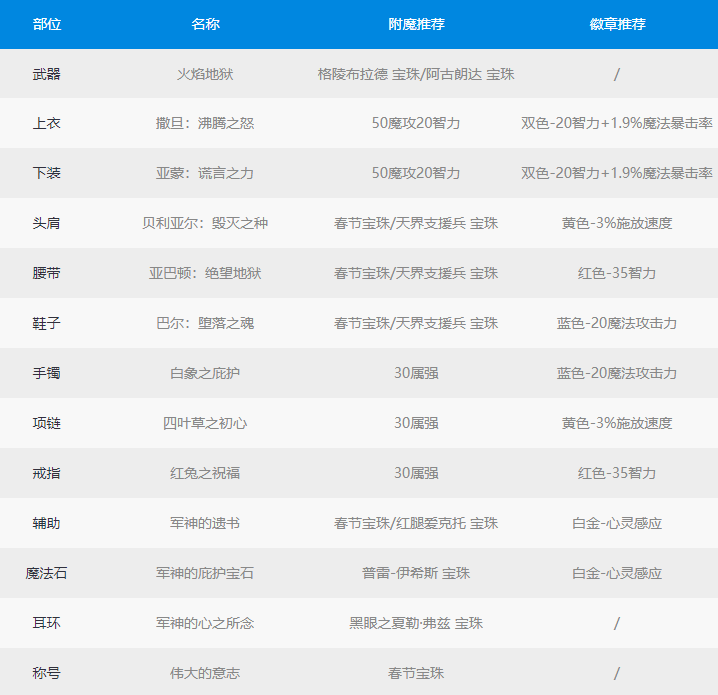Click 格陵布拉德 宝珠/阿古朗达 宝珠 cell
Screen dimensions: 718x695
416,74
